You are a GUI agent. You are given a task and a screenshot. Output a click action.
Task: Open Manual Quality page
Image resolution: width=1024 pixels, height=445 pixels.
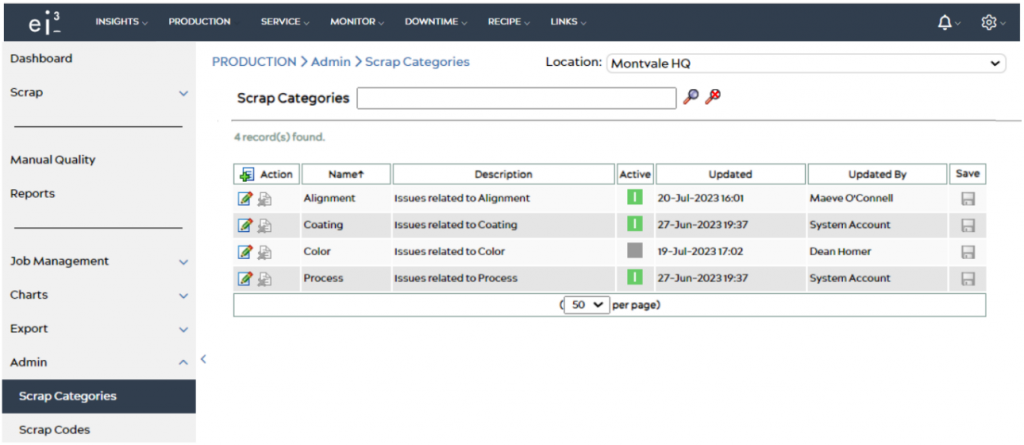[x=52, y=159]
